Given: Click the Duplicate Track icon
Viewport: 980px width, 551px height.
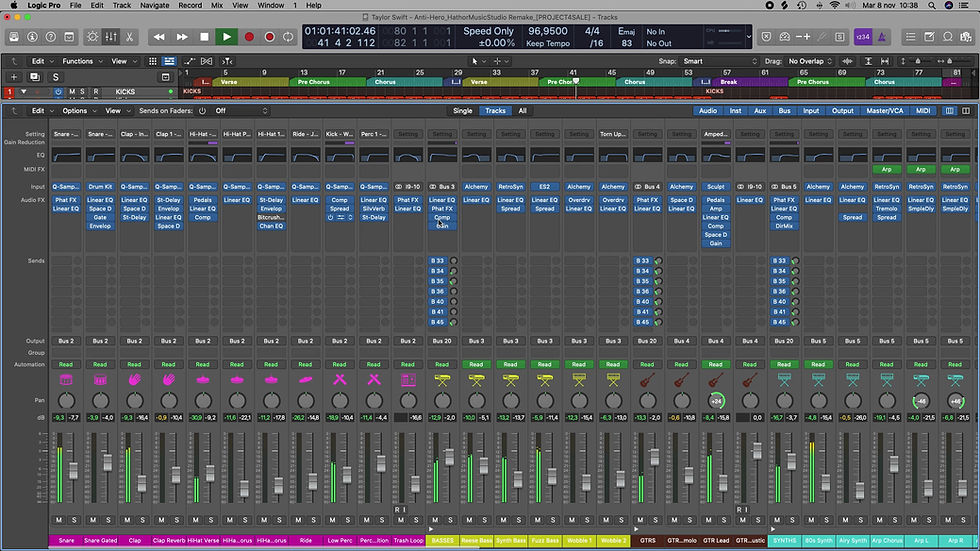Looking at the screenshot, I should pyautogui.click(x=34, y=77).
